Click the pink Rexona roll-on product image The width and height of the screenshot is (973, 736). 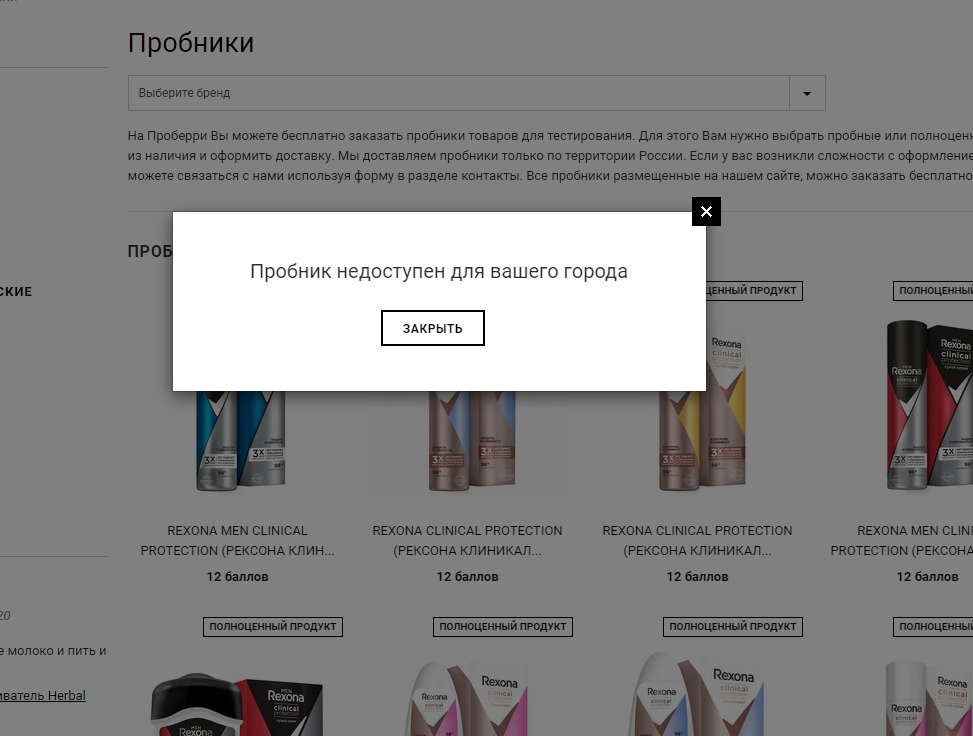click(467, 698)
